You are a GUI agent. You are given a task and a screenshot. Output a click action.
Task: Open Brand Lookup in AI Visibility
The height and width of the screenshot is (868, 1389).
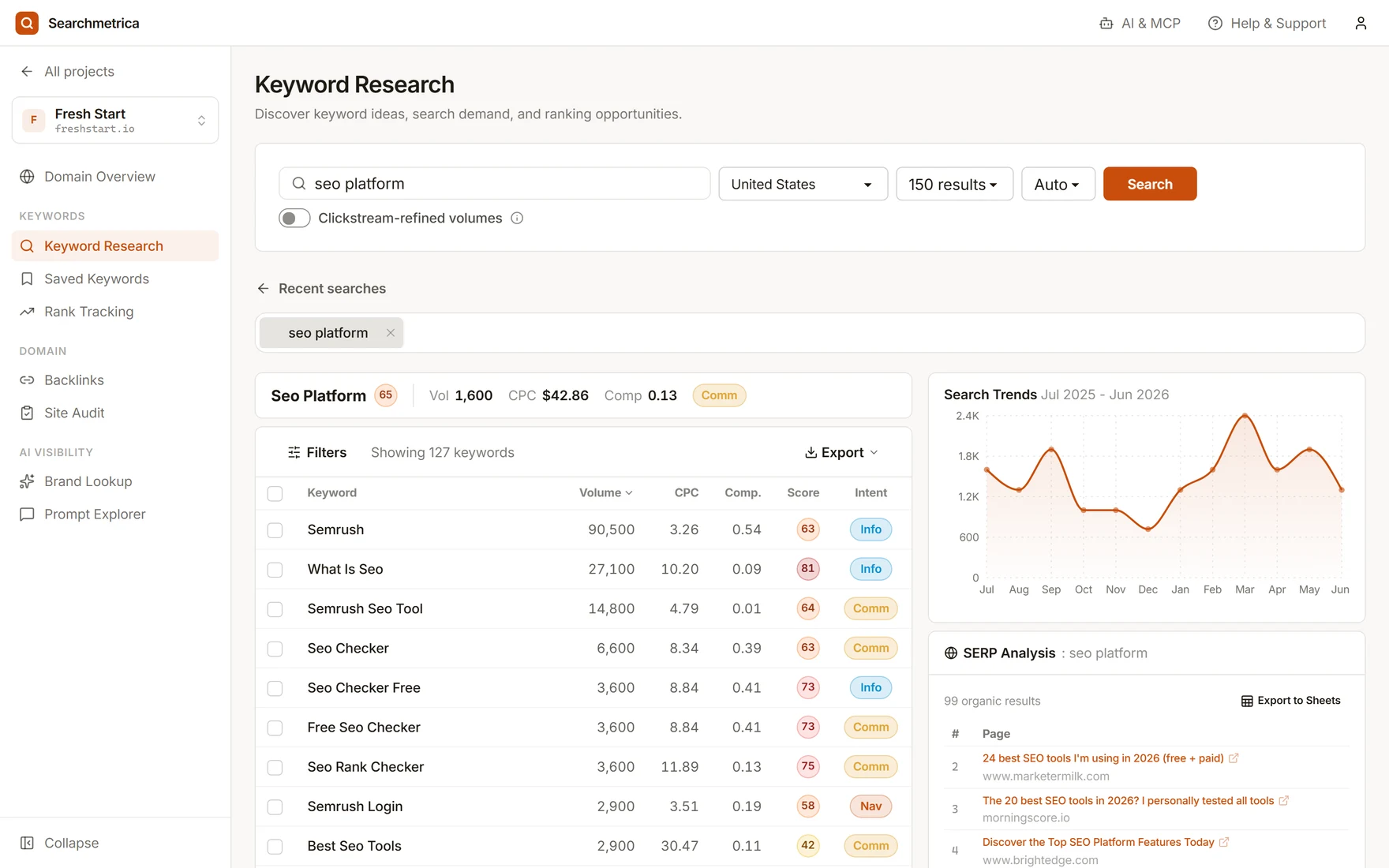(x=115, y=481)
